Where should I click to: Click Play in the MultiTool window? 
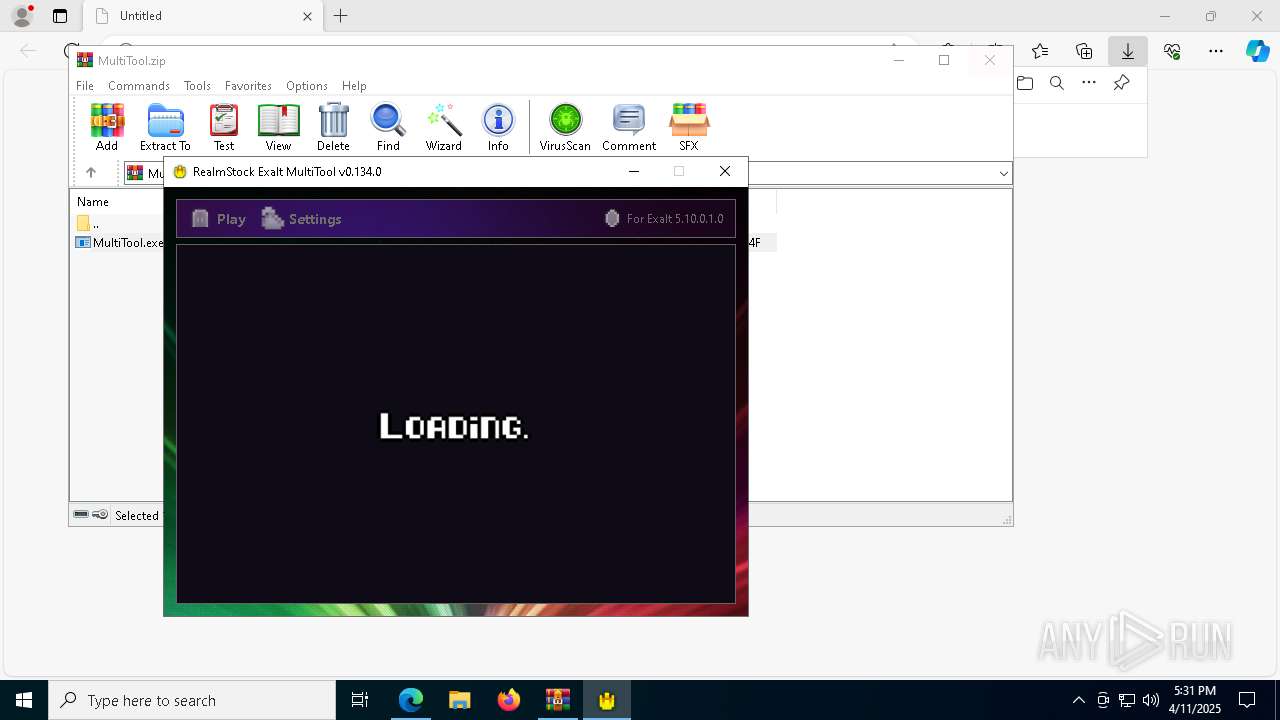(x=218, y=219)
